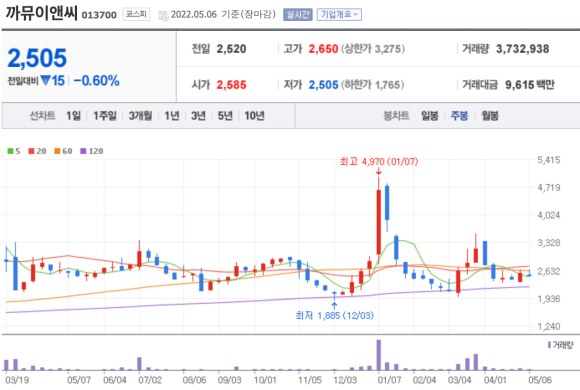This screenshot has width=580, height=390.
Task: Click the 거래대금 value 9,615 백만
Action: tap(530, 85)
